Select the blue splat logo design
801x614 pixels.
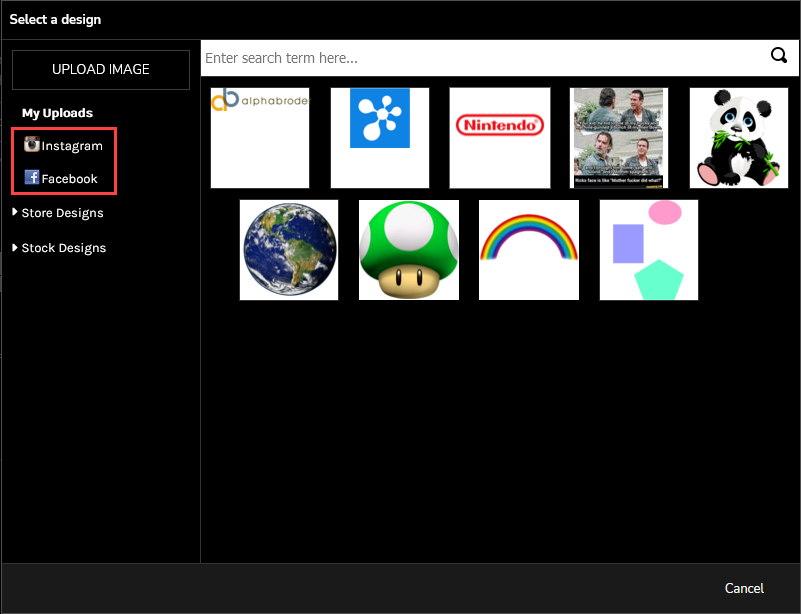(380, 138)
